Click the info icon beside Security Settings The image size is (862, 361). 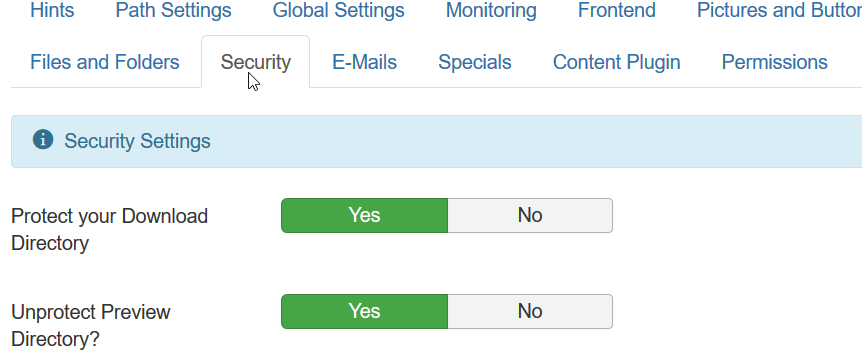(43, 140)
